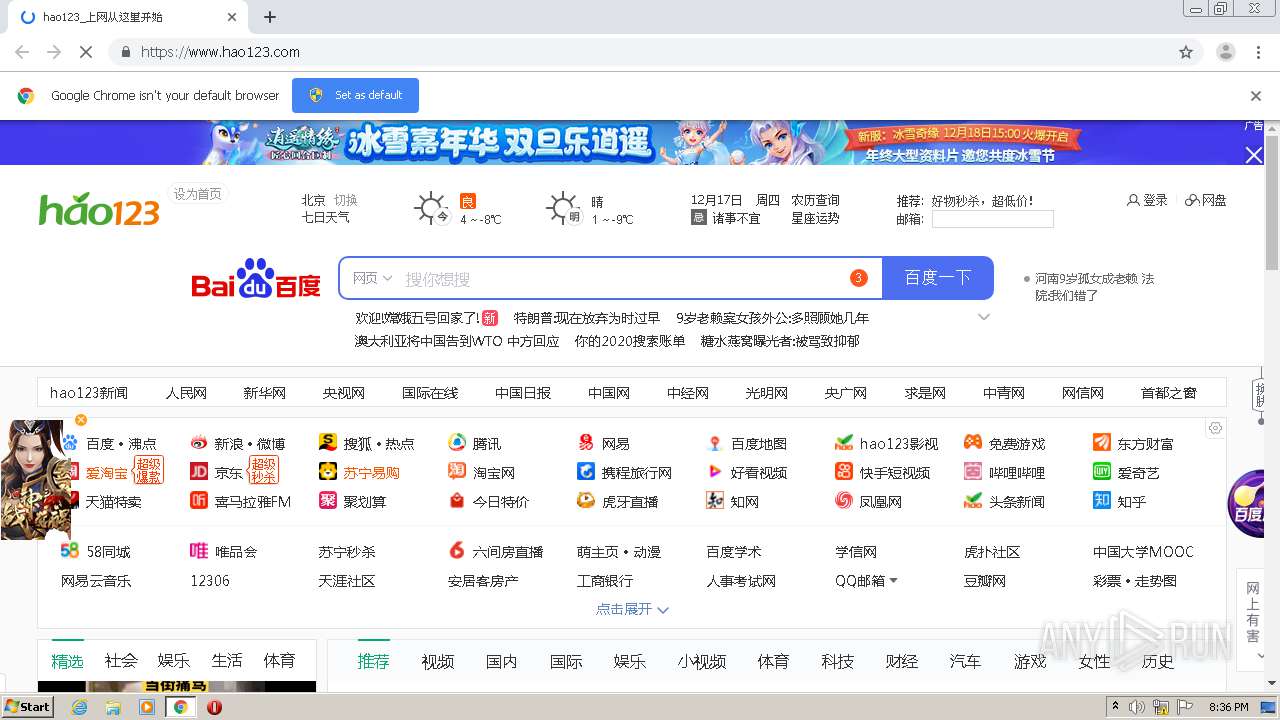The width and height of the screenshot is (1280, 720).
Task: Select the 游戏 content tab
Action: [x=1030, y=662]
